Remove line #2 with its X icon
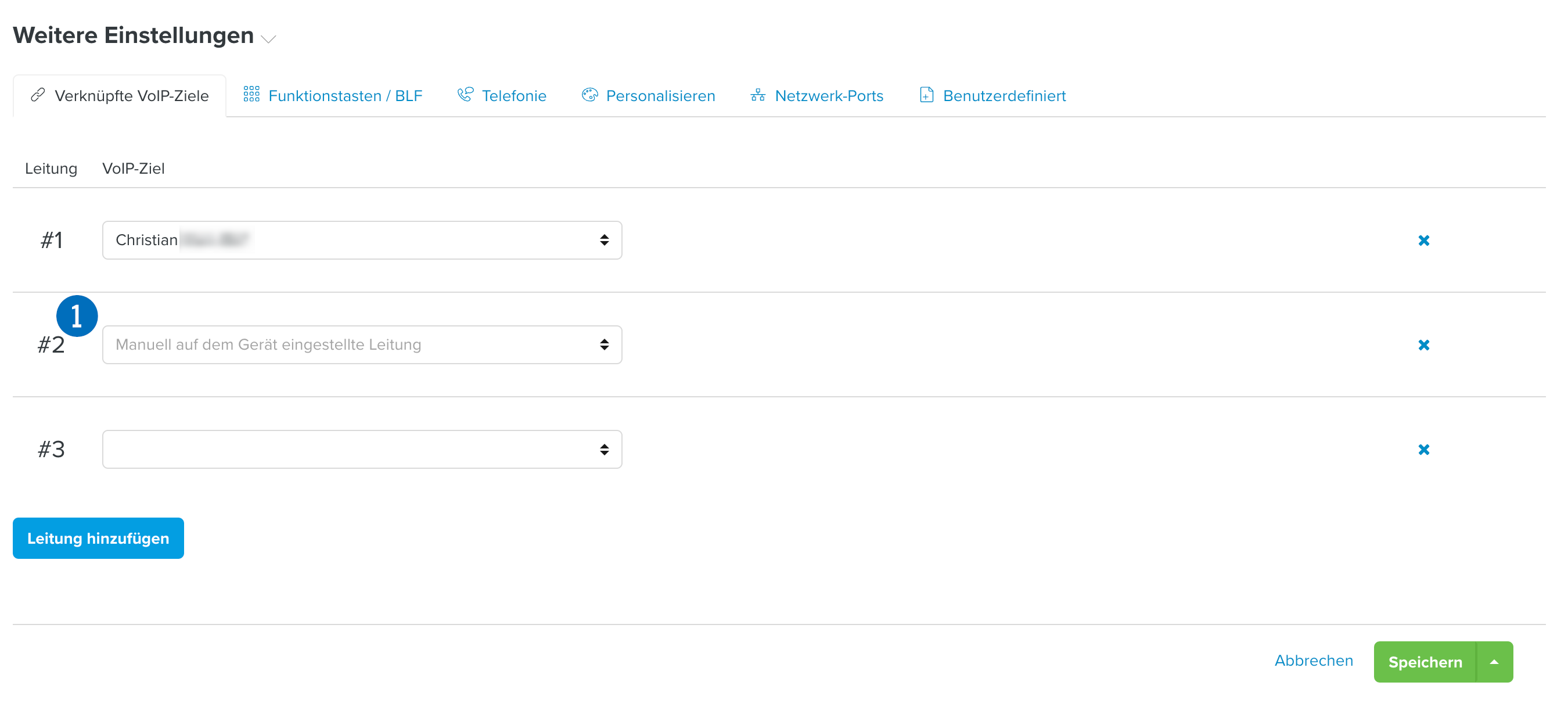 (1423, 345)
